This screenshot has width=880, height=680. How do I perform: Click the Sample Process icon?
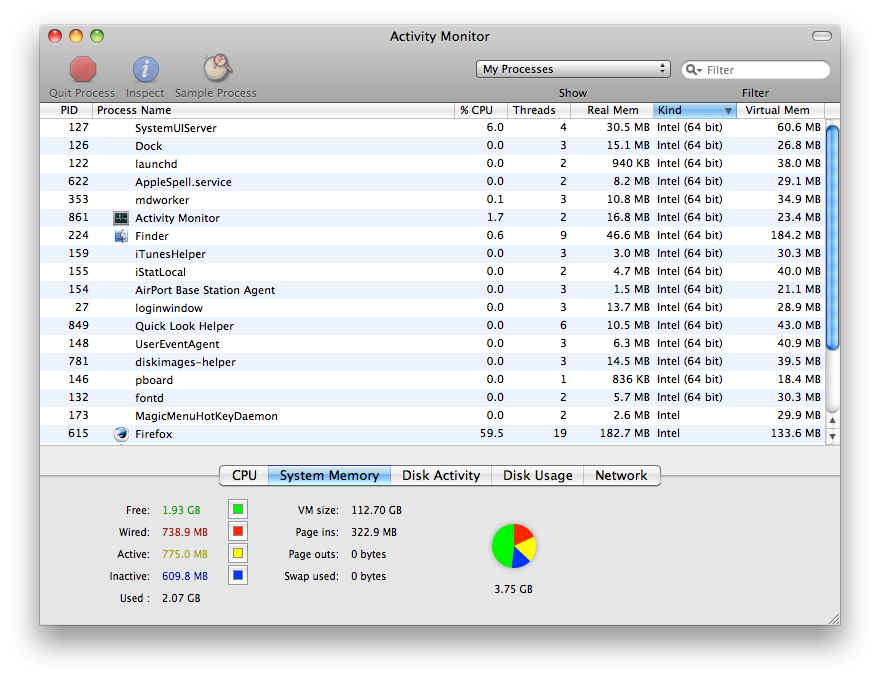(217, 68)
